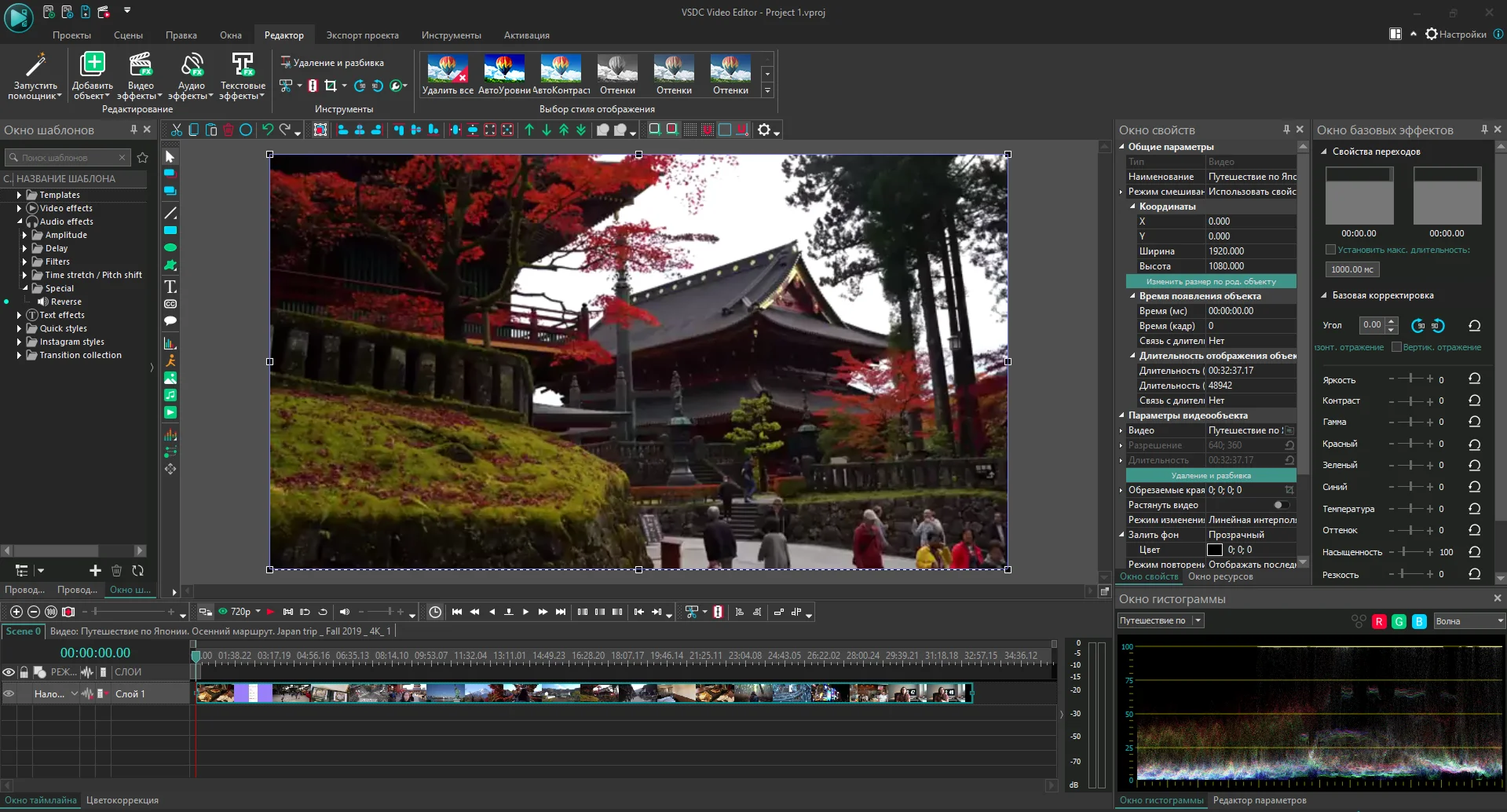Click favorites star next to template search
Screen dimensions: 1507x812
142,158
